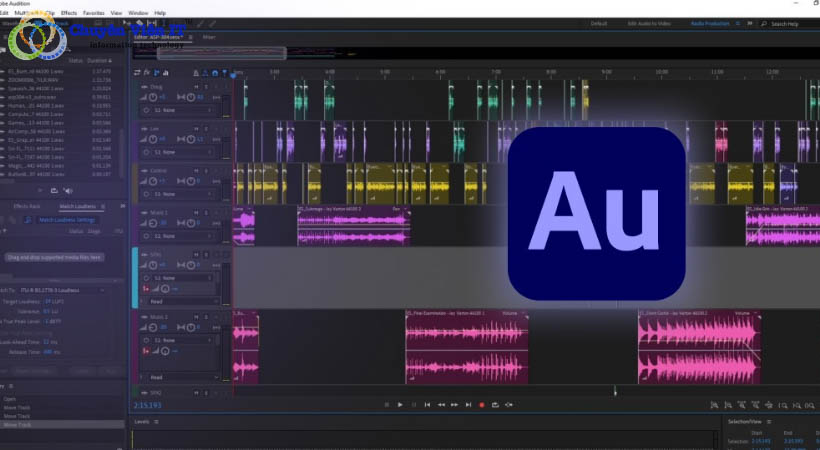Open the Help menu
This screenshot has height=450, width=820.
(x=160, y=13)
